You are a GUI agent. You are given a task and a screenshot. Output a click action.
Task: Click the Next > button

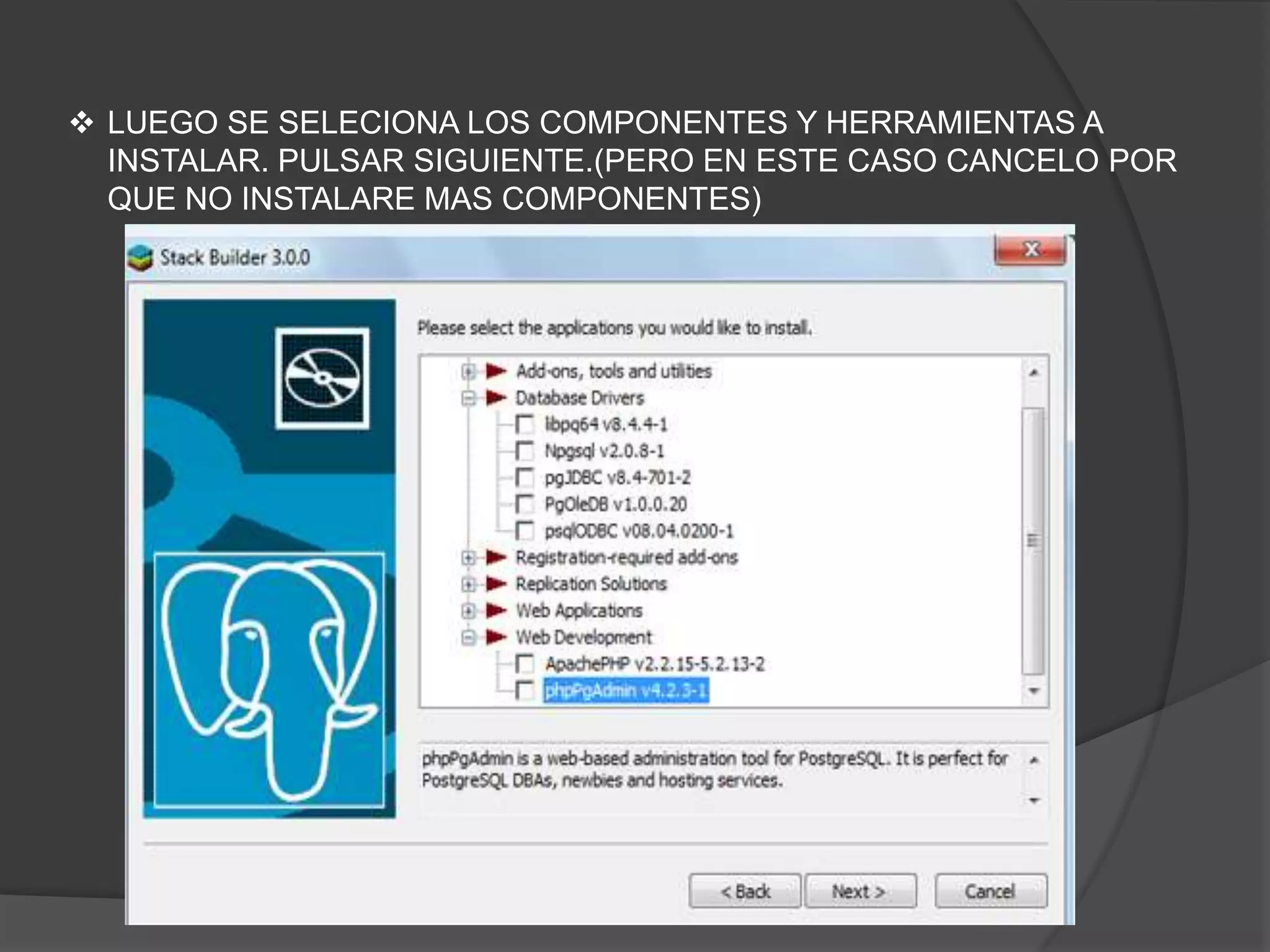(859, 891)
